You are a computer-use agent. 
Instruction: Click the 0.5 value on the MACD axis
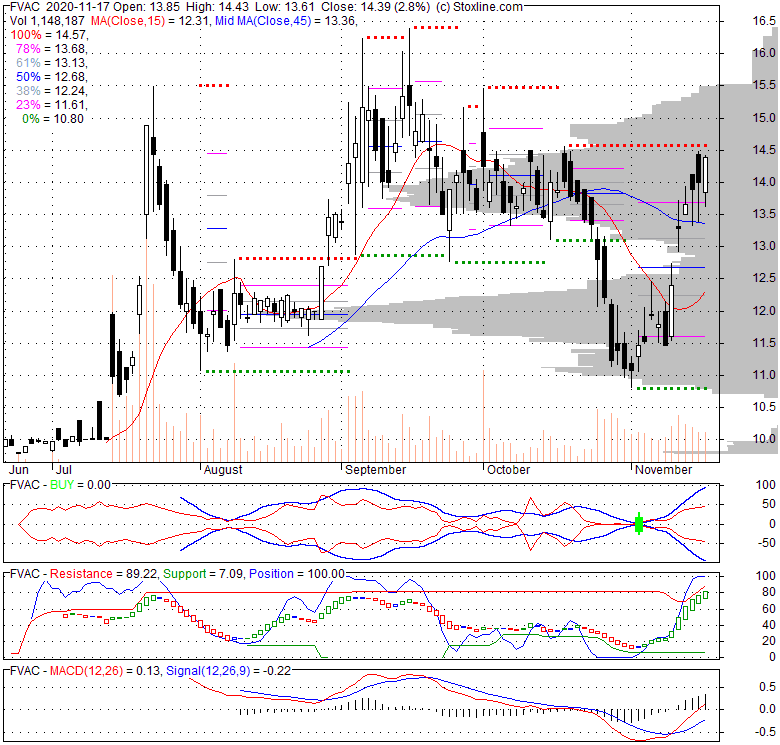769,687
